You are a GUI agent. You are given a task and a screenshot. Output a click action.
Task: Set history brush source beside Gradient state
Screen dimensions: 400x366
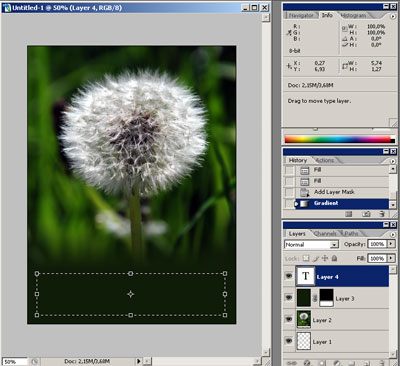290,203
